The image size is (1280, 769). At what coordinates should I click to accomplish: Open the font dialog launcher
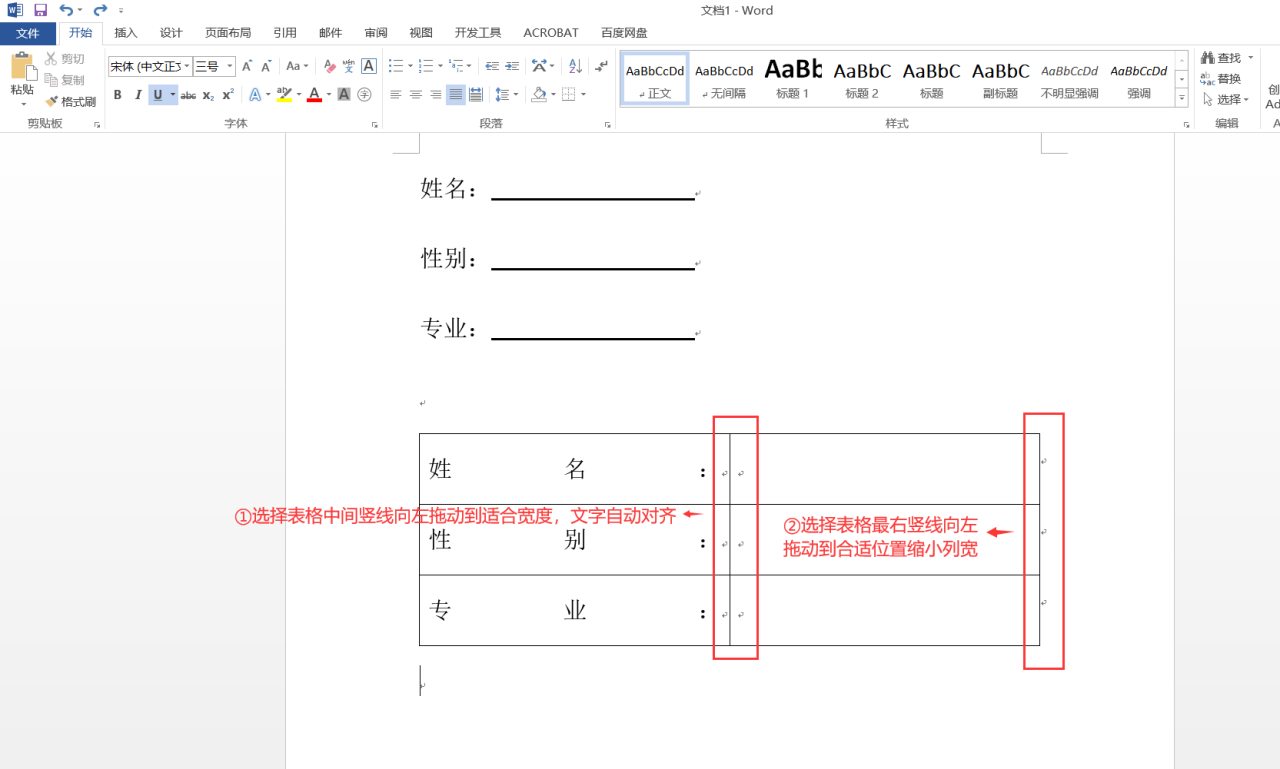375,125
